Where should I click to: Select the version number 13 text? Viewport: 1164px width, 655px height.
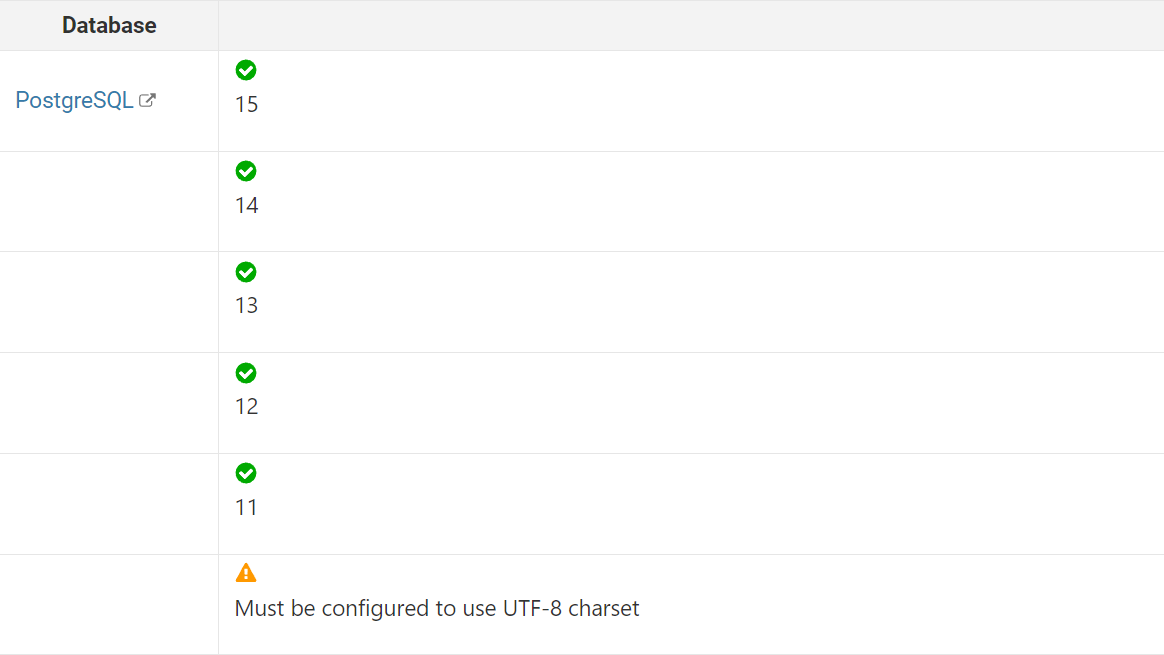pyautogui.click(x=246, y=306)
